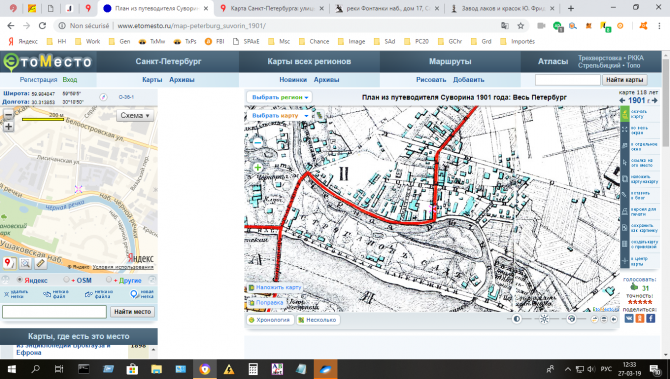The width and height of the screenshot is (670, 379).
Task: Center the map (в центр карты)
Action: coord(625,261)
